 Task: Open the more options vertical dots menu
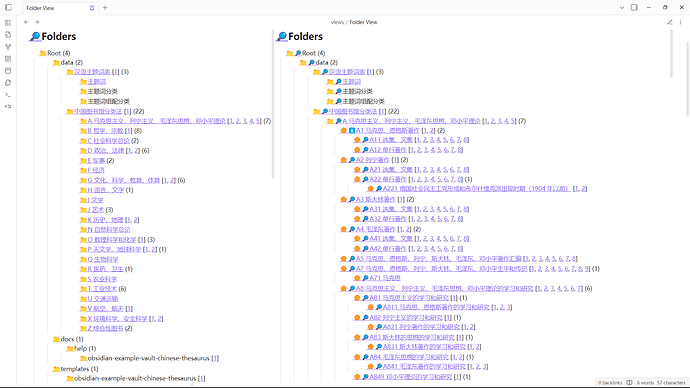(680, 22)
